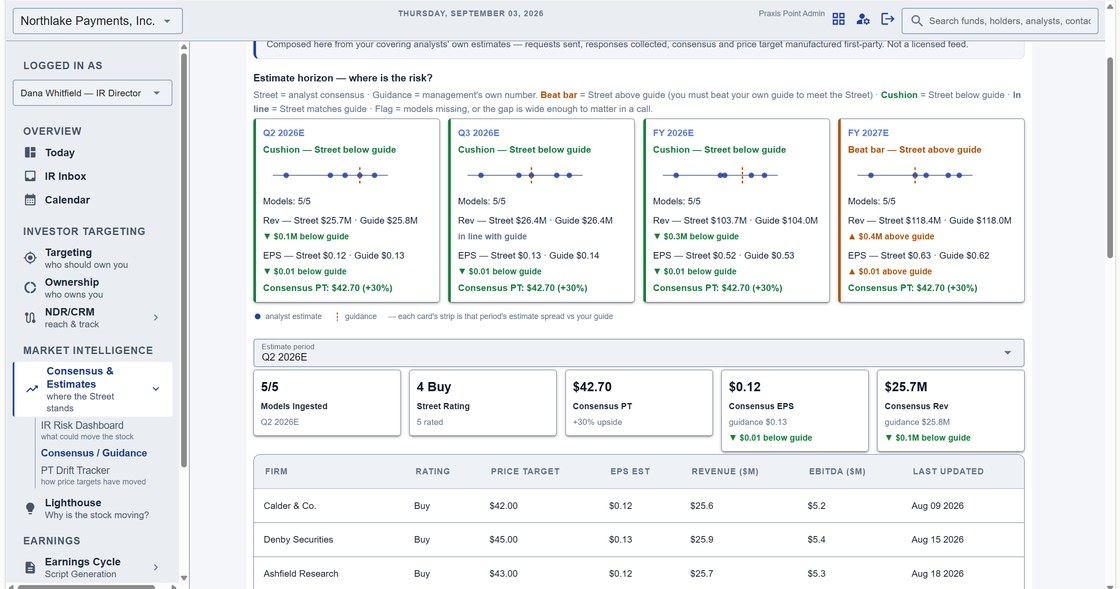Click the Consensus PT $42.70 summary card

coord(639,403)
